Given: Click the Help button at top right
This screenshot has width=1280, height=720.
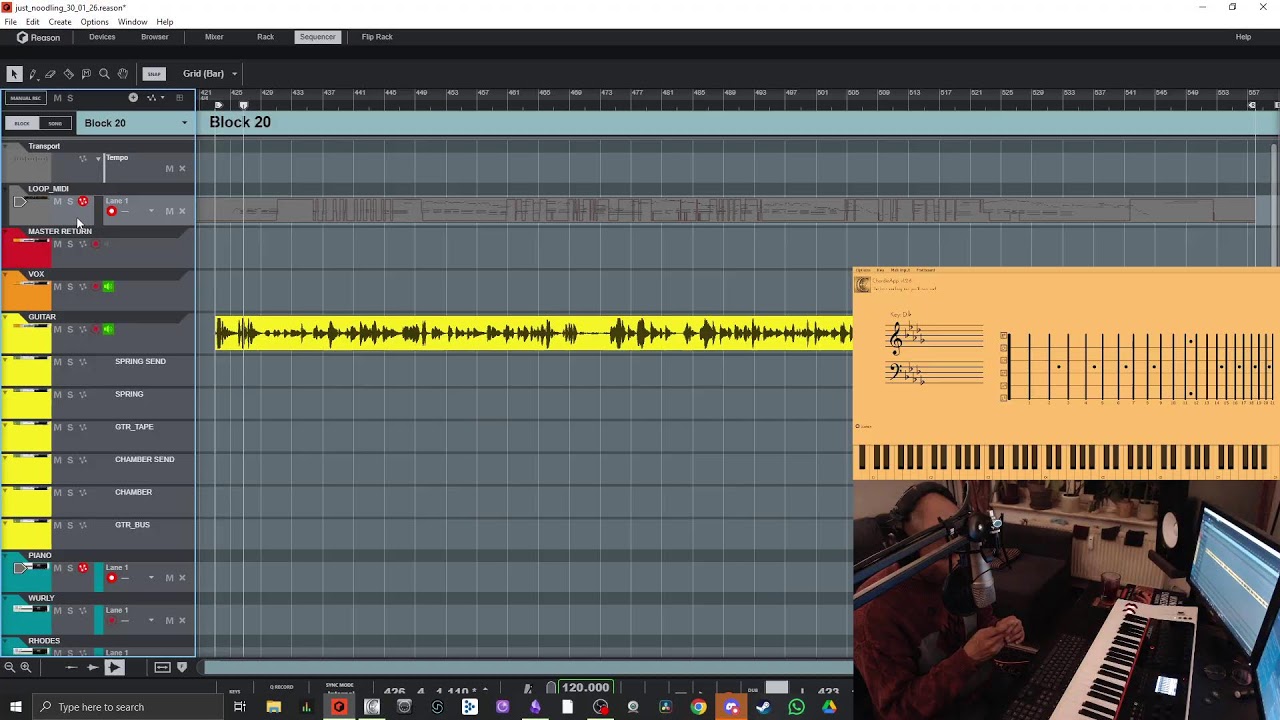Looking at the screenshot, I should (x=1243, y=37).
